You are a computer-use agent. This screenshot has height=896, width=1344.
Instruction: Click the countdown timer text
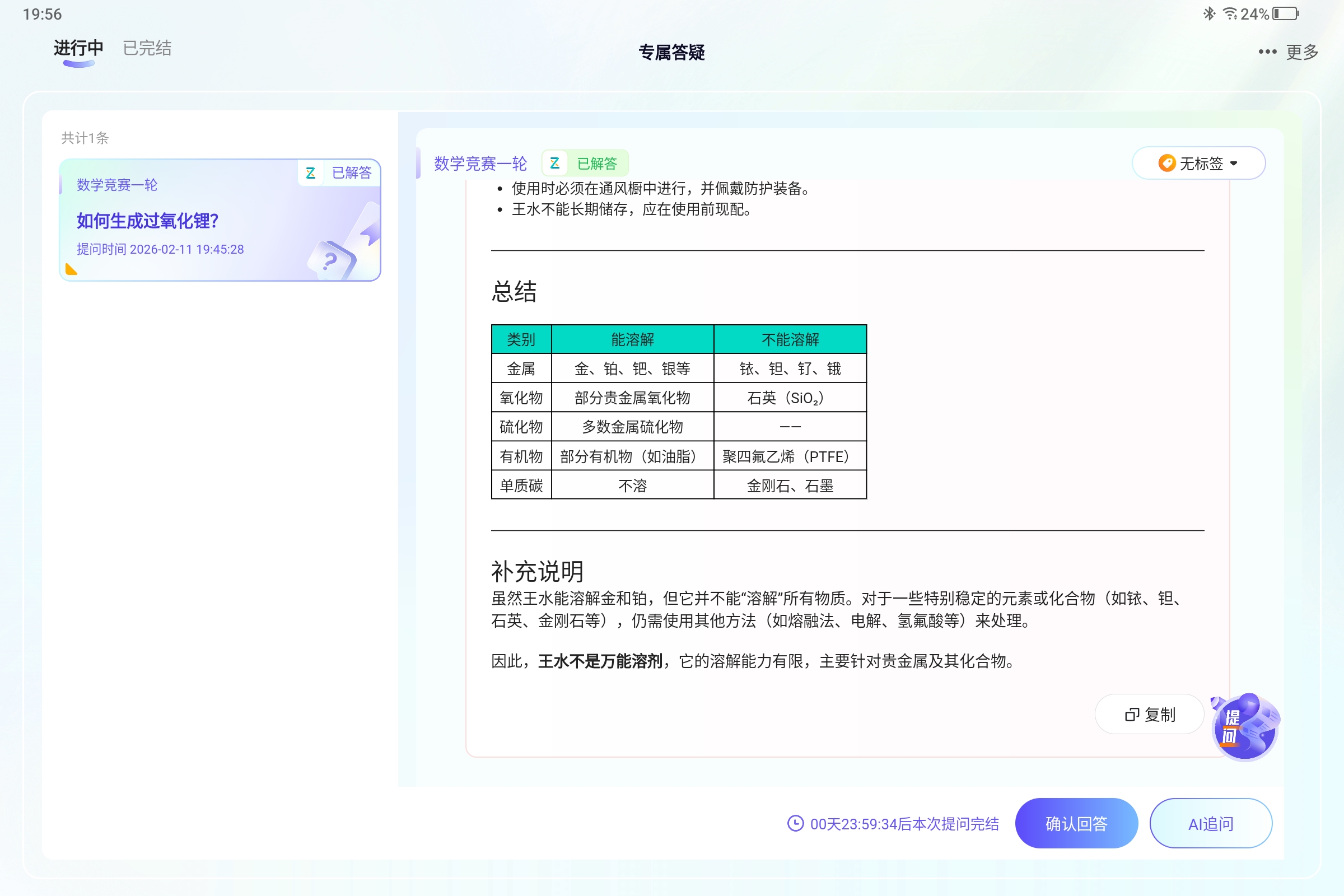903,823
